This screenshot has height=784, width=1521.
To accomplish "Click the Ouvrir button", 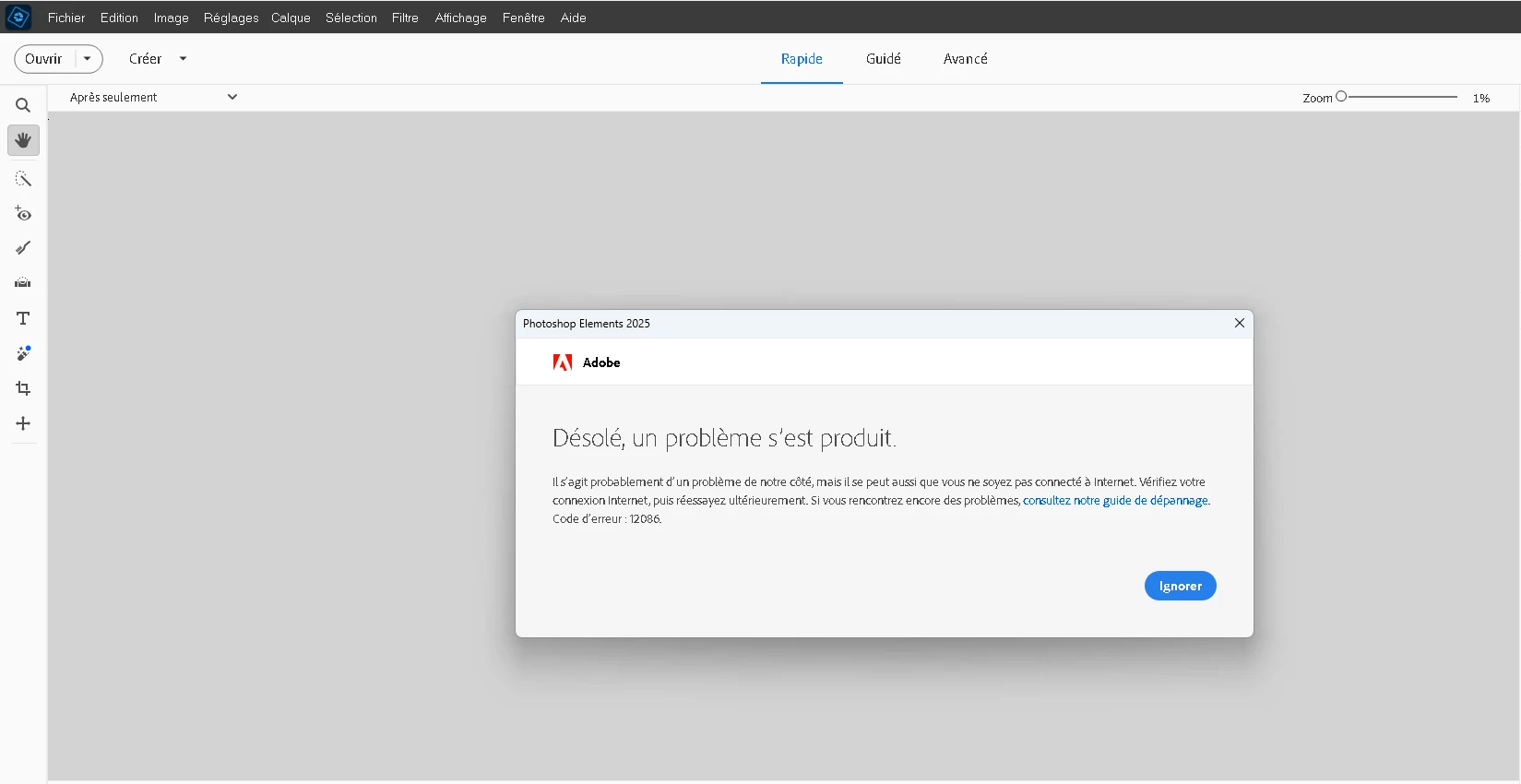I will [43, 59].
